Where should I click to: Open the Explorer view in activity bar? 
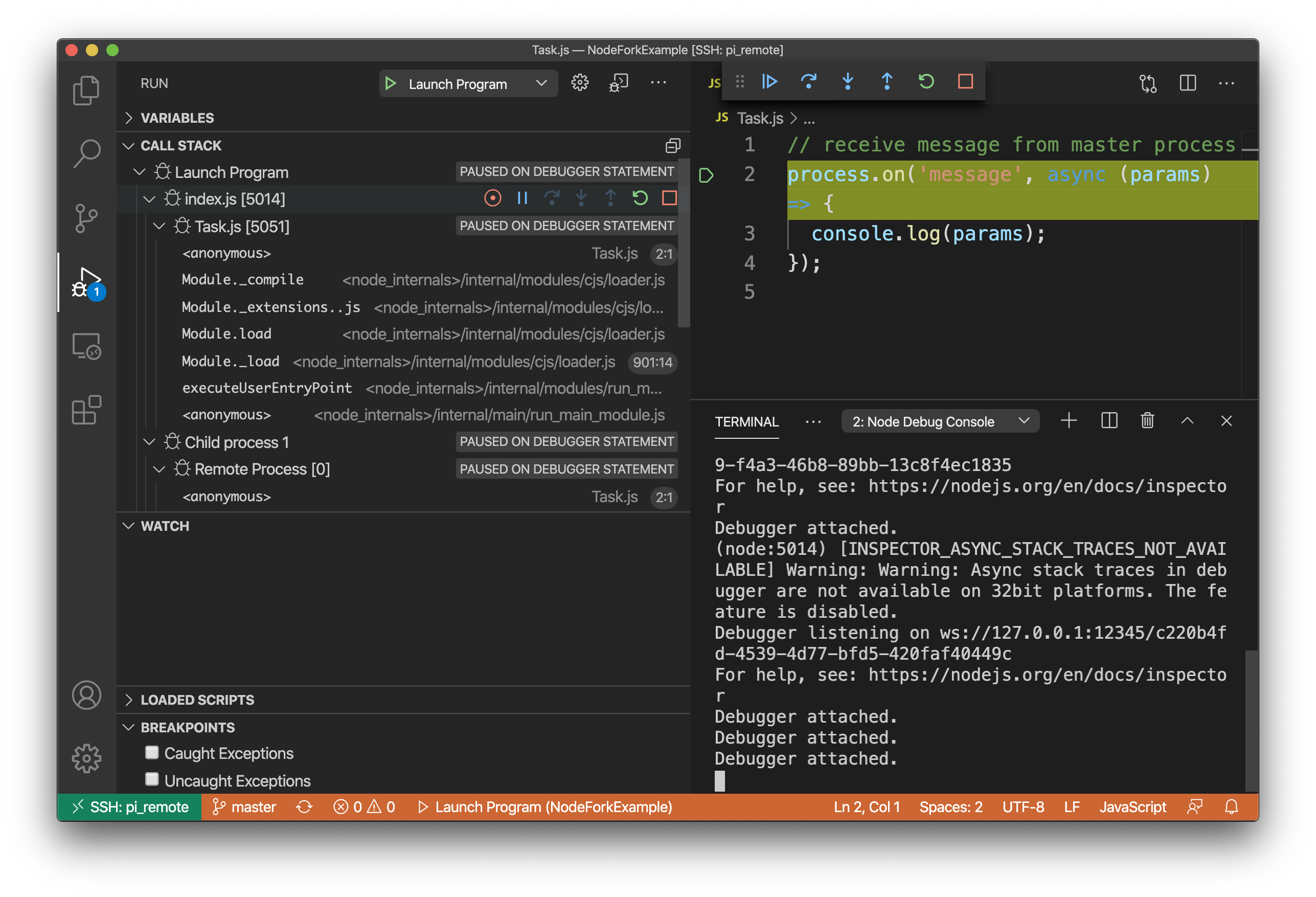pos(86,91)
